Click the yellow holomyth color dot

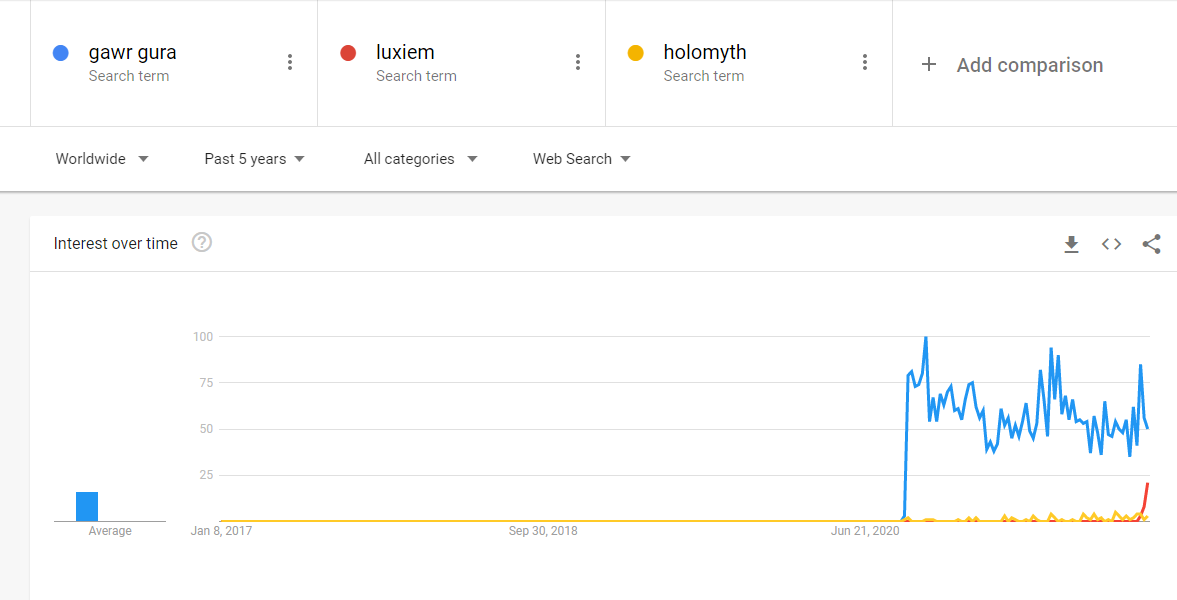(x=635, y=53)
